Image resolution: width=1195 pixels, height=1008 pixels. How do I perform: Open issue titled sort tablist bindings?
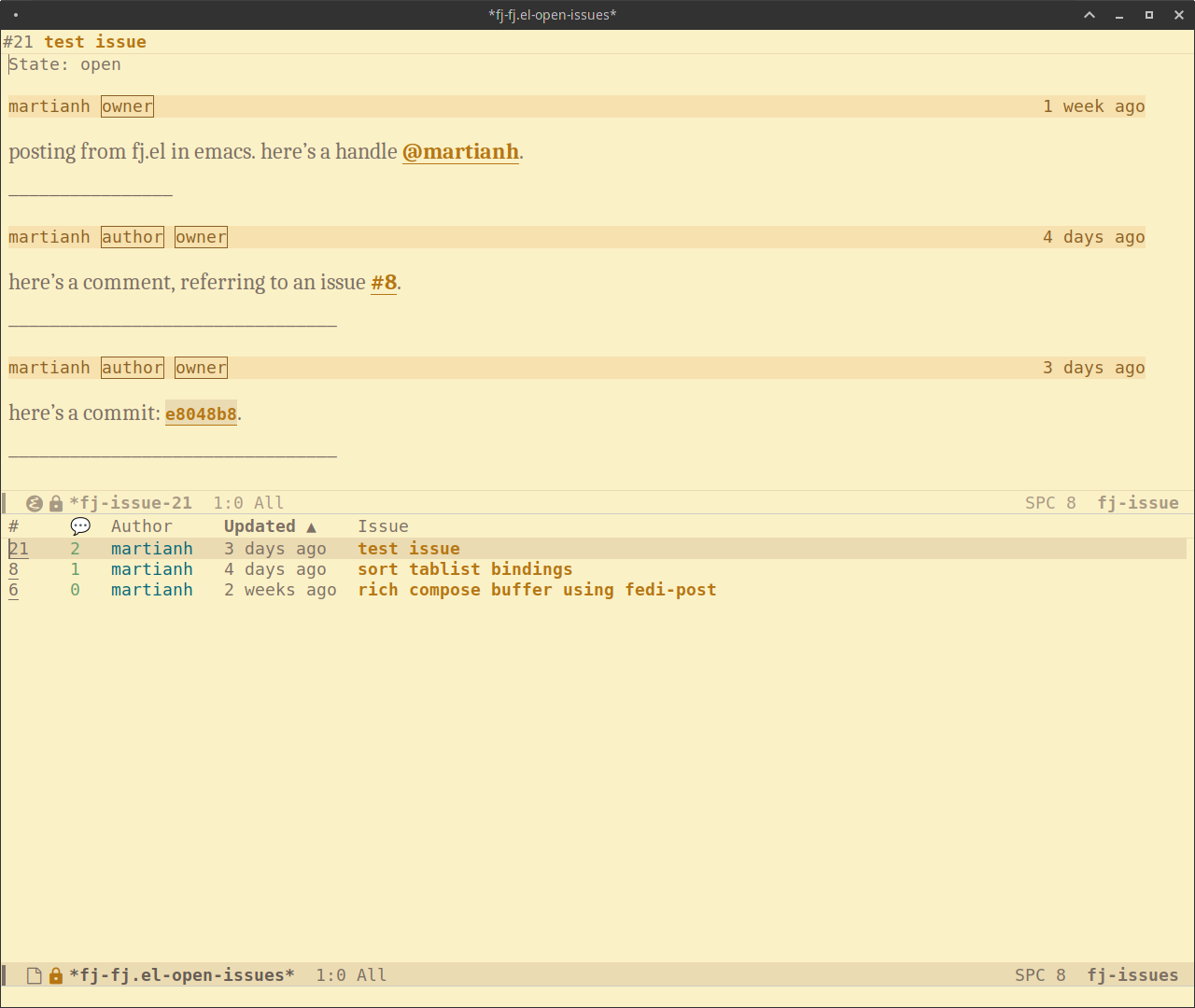pyautogui.click(x=465, y=569)
